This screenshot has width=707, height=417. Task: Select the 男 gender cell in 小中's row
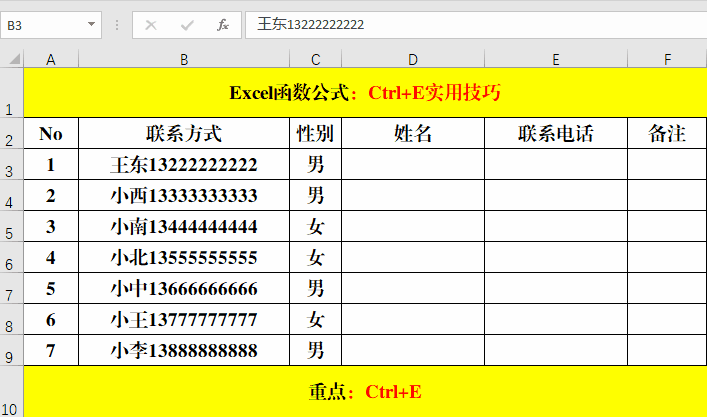(316, 289)
